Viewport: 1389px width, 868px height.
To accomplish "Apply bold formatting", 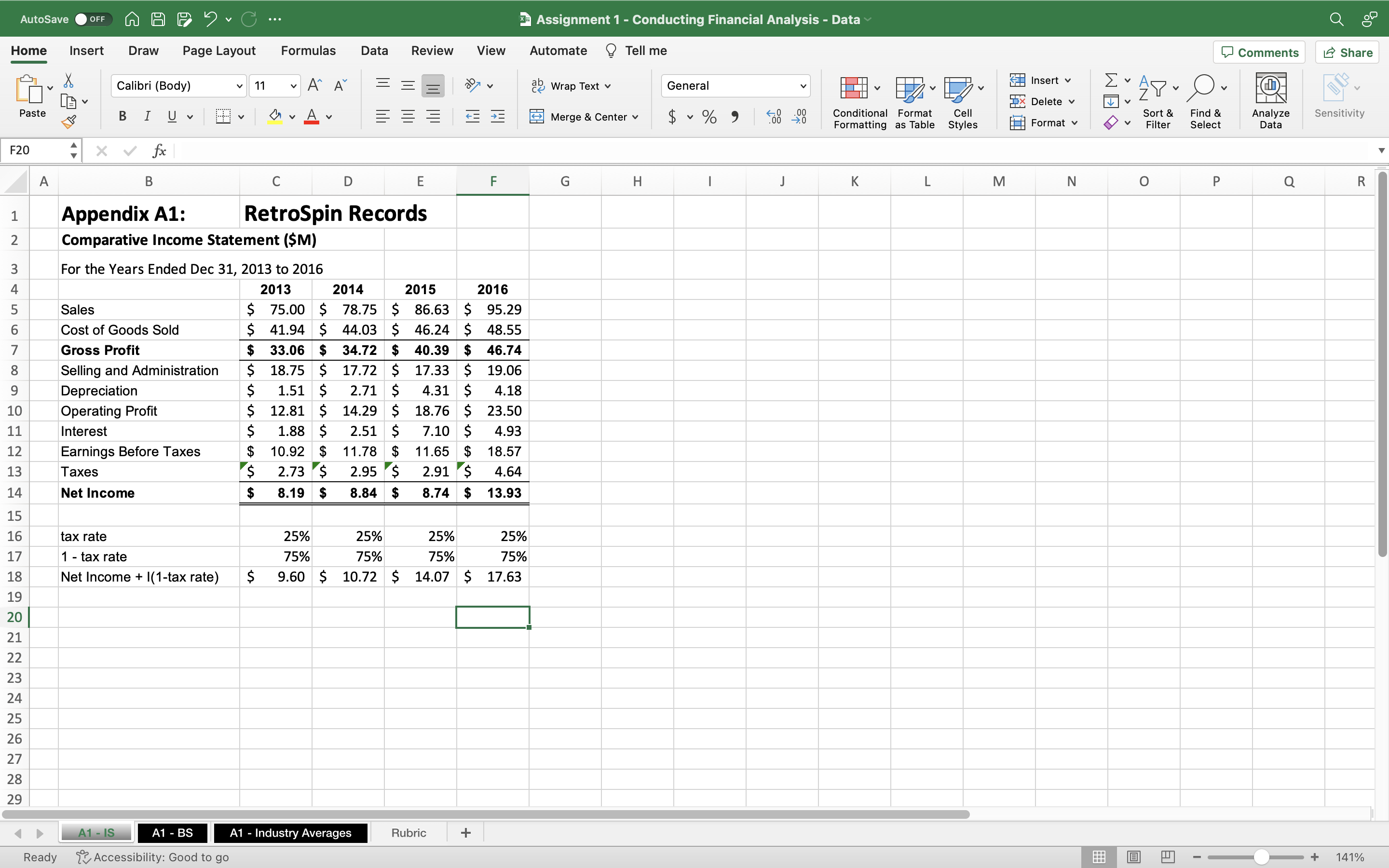I will click(122, 116).
